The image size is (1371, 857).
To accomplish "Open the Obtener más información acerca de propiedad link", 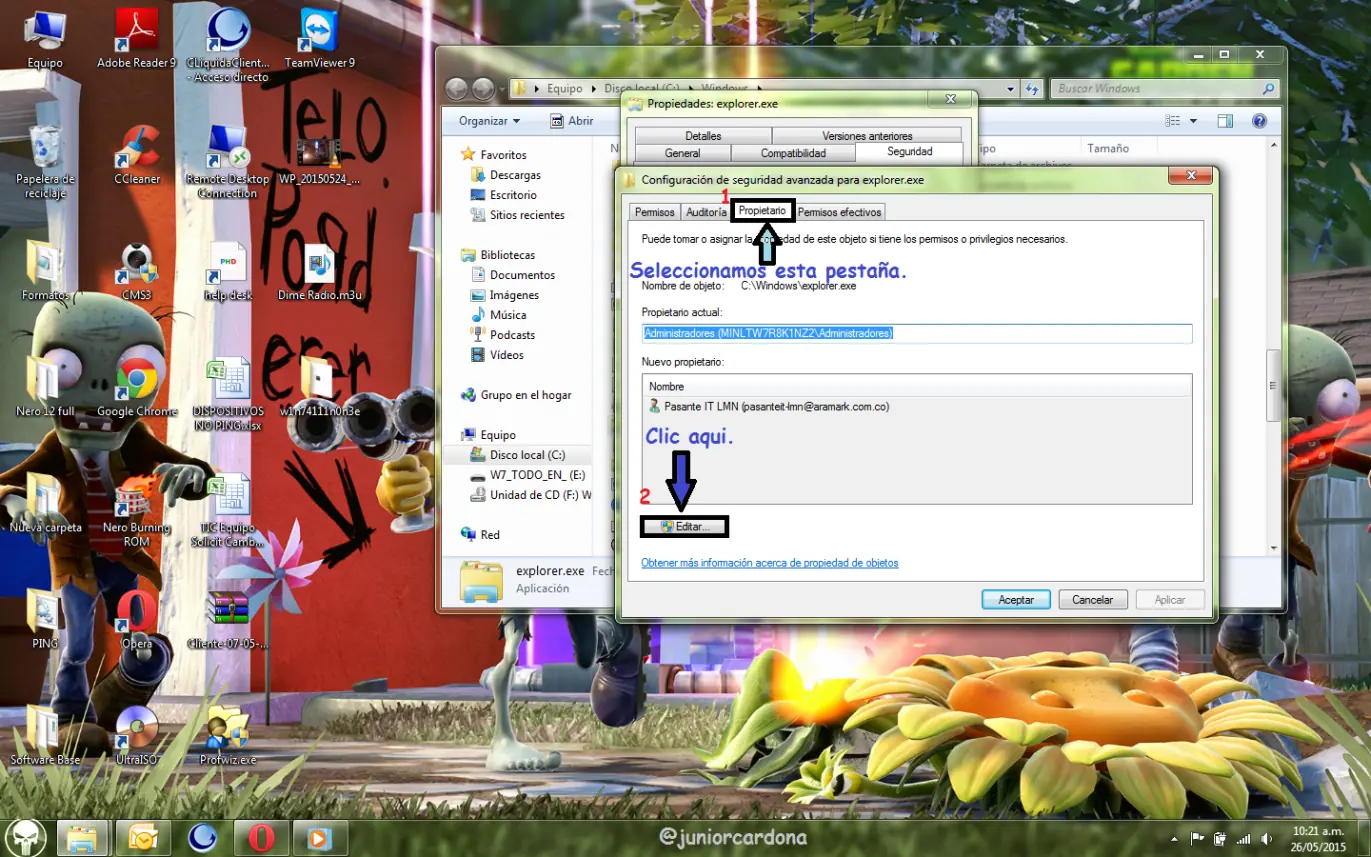I will click(770, 563).
